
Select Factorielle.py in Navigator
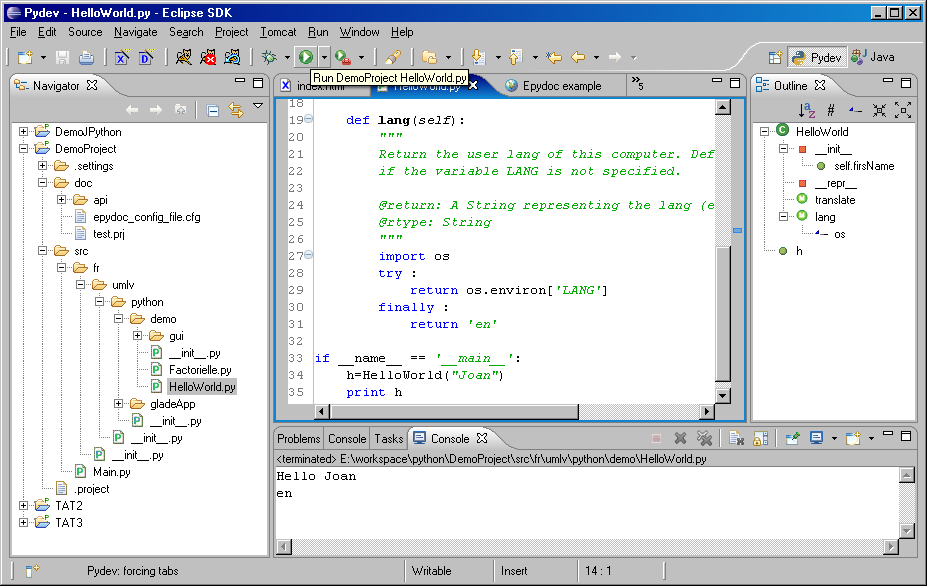(x=199, y=370)
